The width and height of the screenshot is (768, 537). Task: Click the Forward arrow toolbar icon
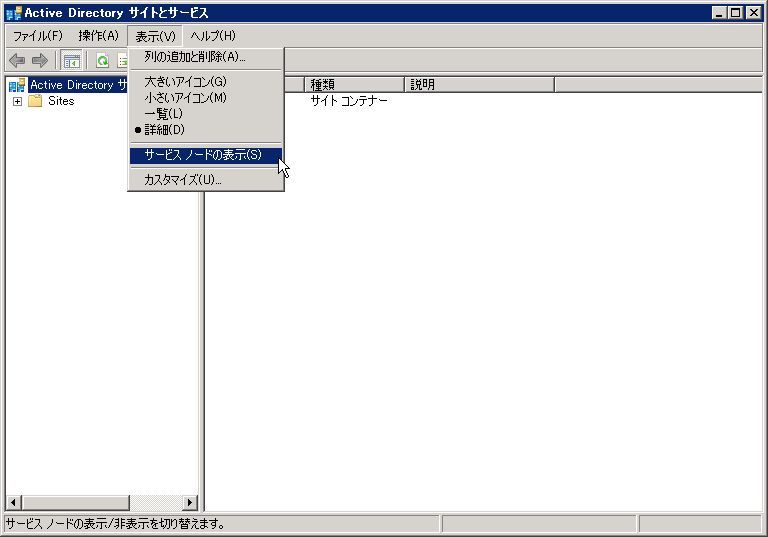(40, 61)
